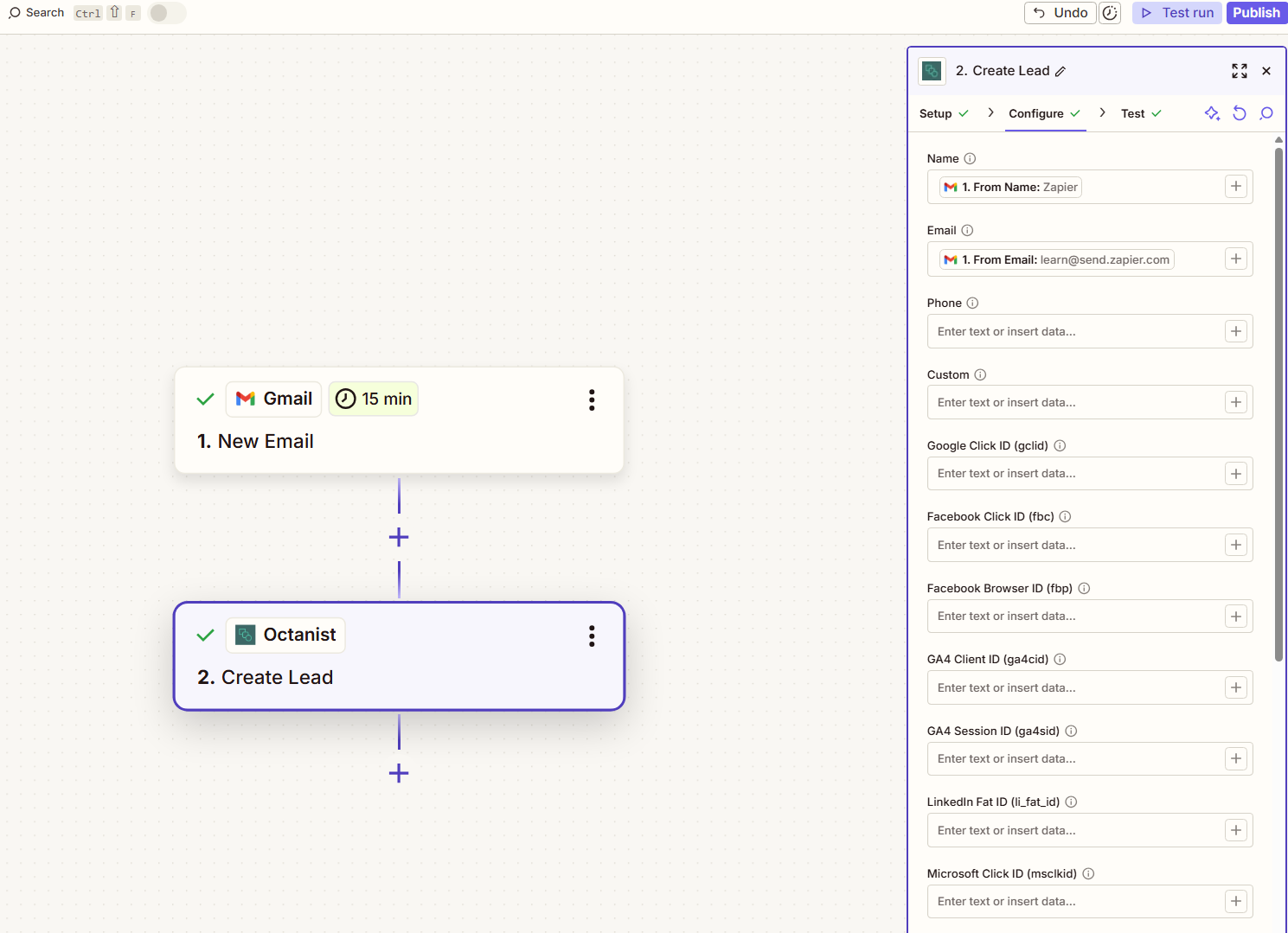Switch to the Test tab
This screenshot has width=1288, height=933.
click(1132, 113)
